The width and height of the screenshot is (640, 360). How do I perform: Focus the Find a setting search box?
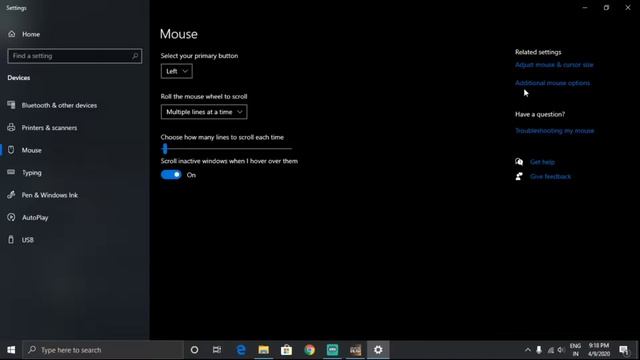tap(75, 56)
